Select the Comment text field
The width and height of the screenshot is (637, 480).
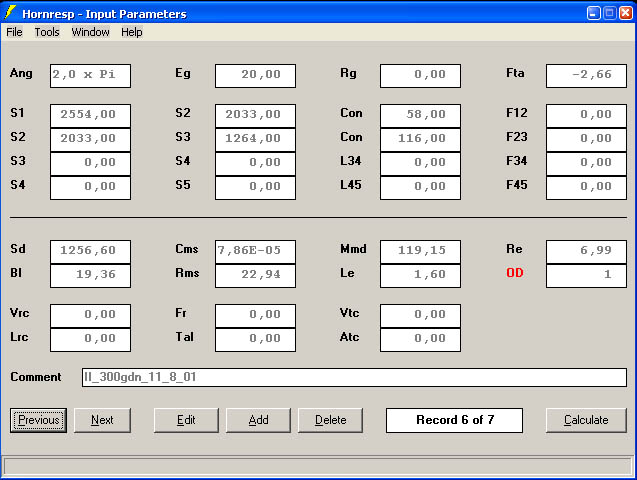click(354, 377)
